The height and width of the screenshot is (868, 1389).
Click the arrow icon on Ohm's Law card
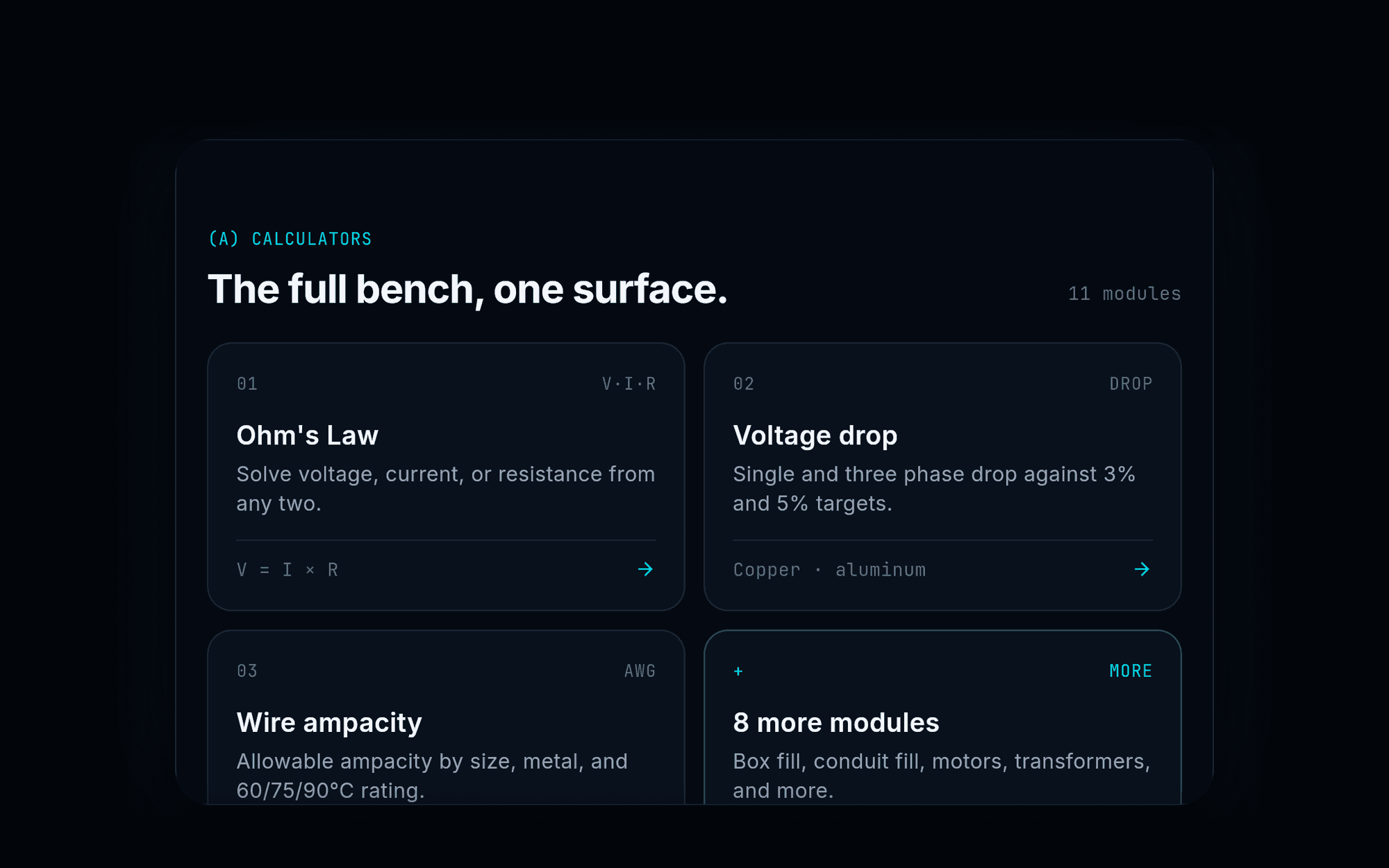point(645,569)
